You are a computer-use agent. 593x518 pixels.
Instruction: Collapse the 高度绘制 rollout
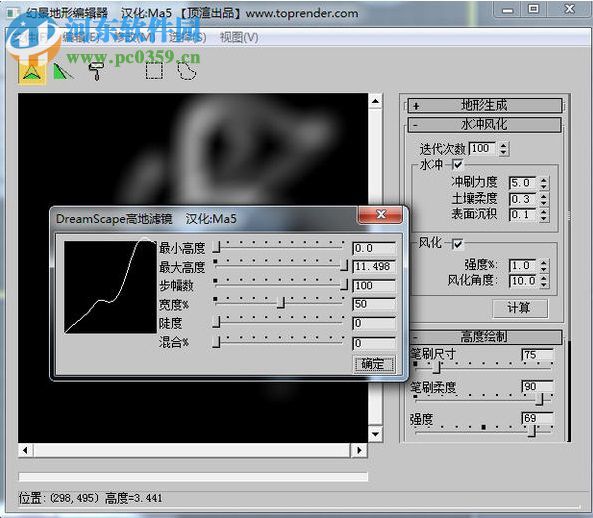tap(486, 337)
